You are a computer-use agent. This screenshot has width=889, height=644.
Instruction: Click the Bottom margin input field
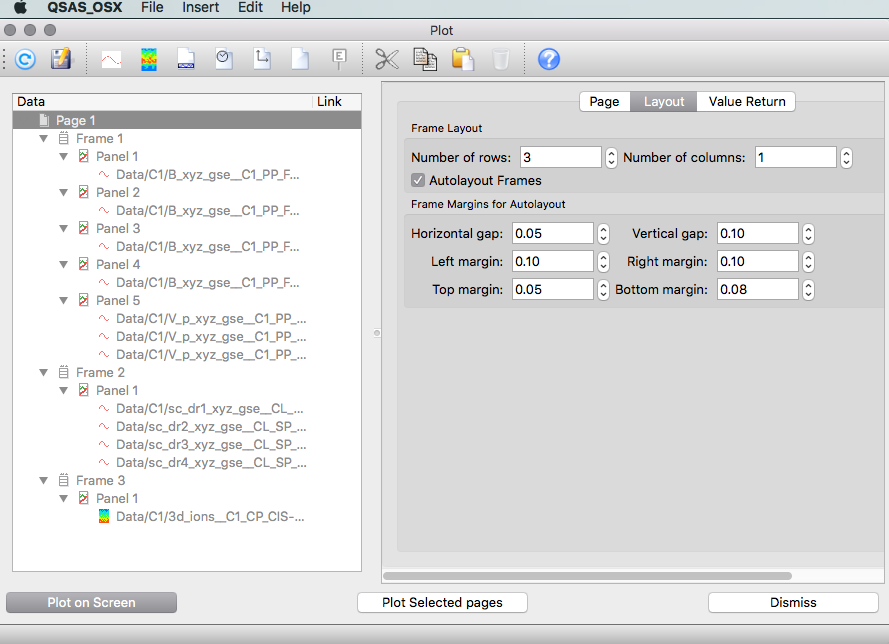click(756, 290)
